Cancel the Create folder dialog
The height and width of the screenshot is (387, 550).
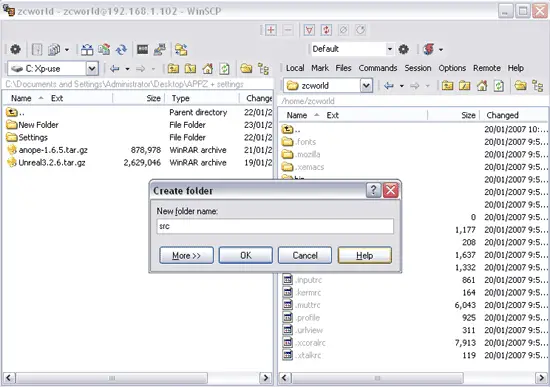tap(305, 255)
